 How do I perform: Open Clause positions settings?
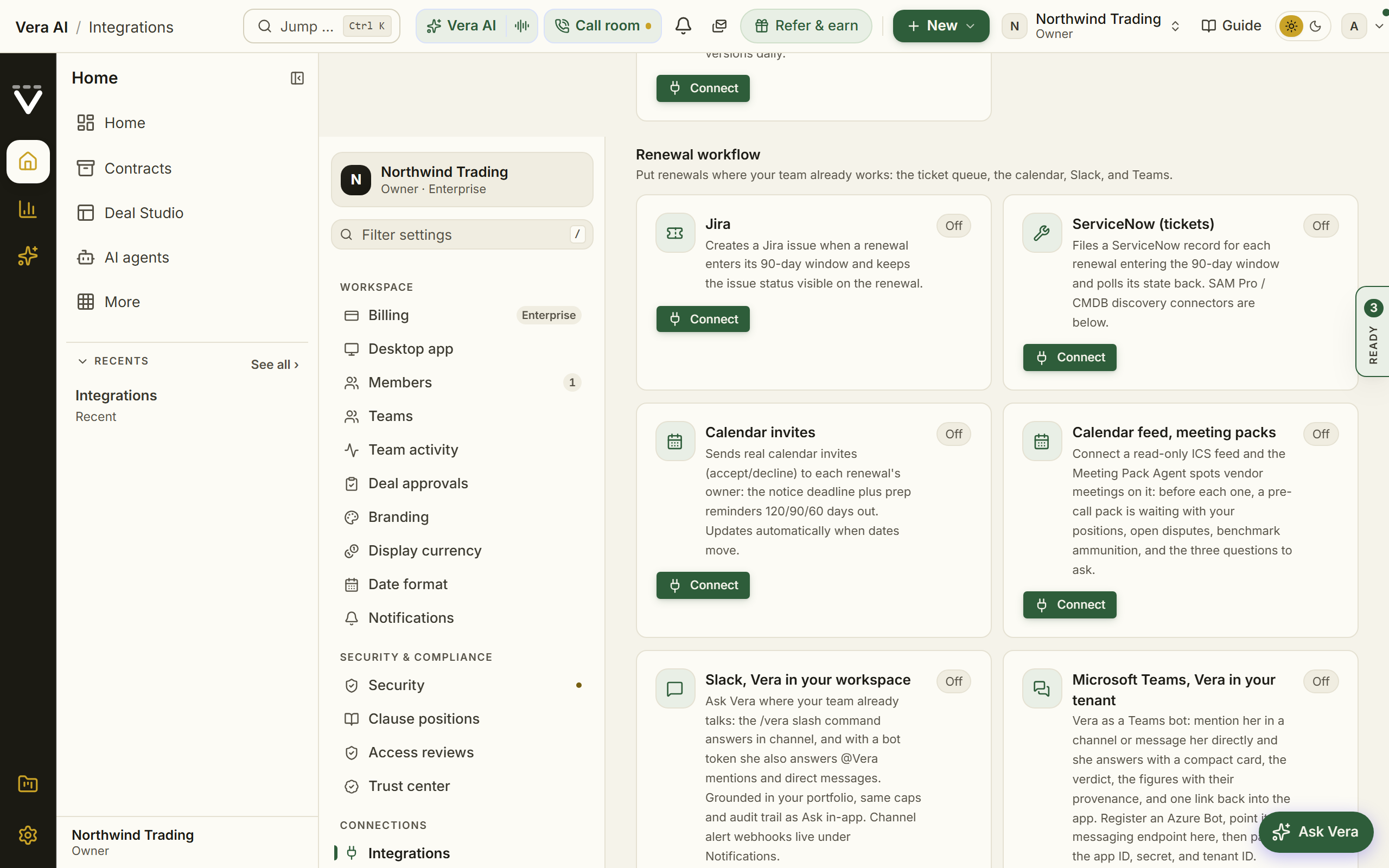tap(462, 719)
